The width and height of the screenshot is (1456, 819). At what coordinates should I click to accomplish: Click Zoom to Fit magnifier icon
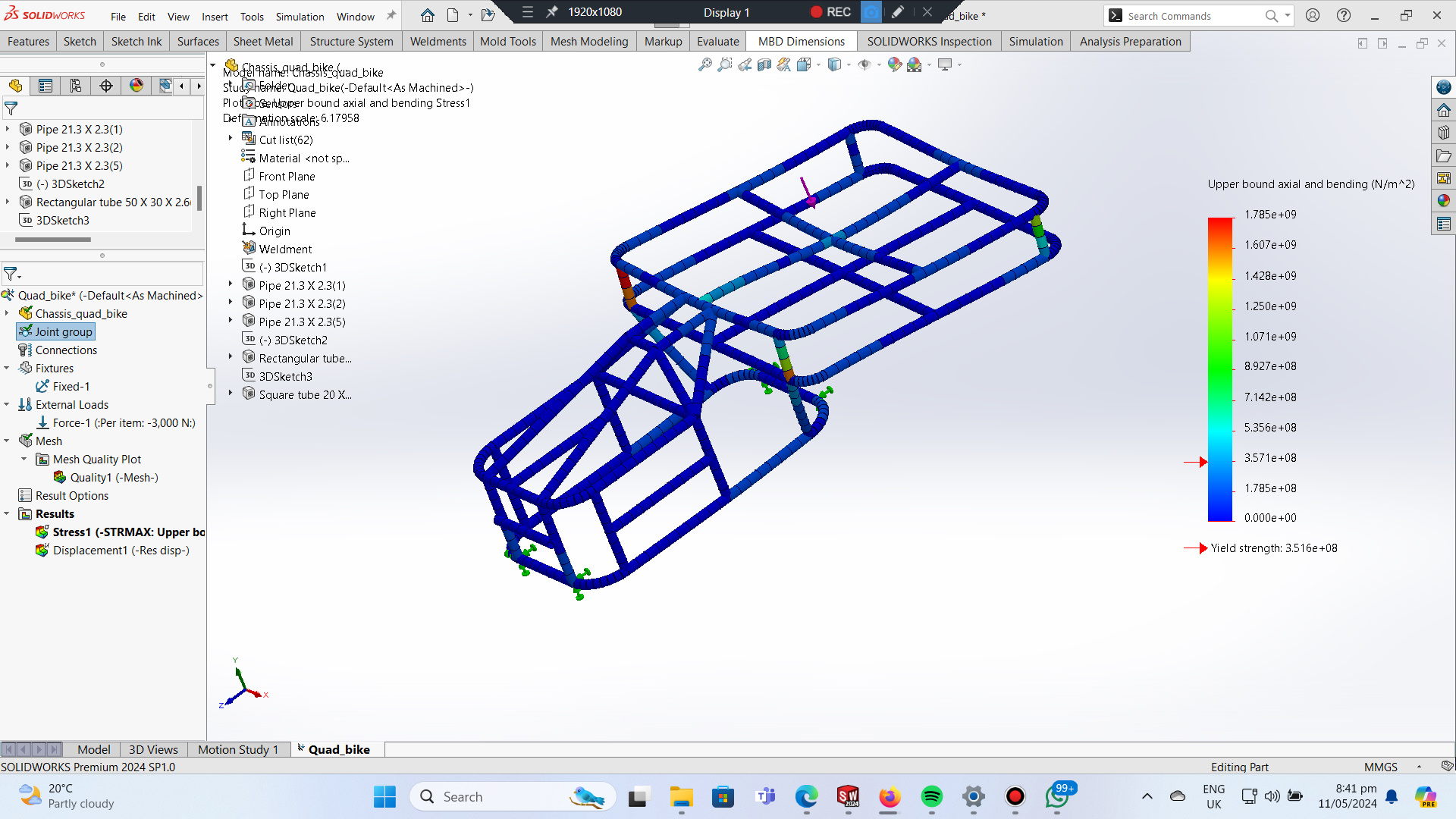(x=705, y=65)
